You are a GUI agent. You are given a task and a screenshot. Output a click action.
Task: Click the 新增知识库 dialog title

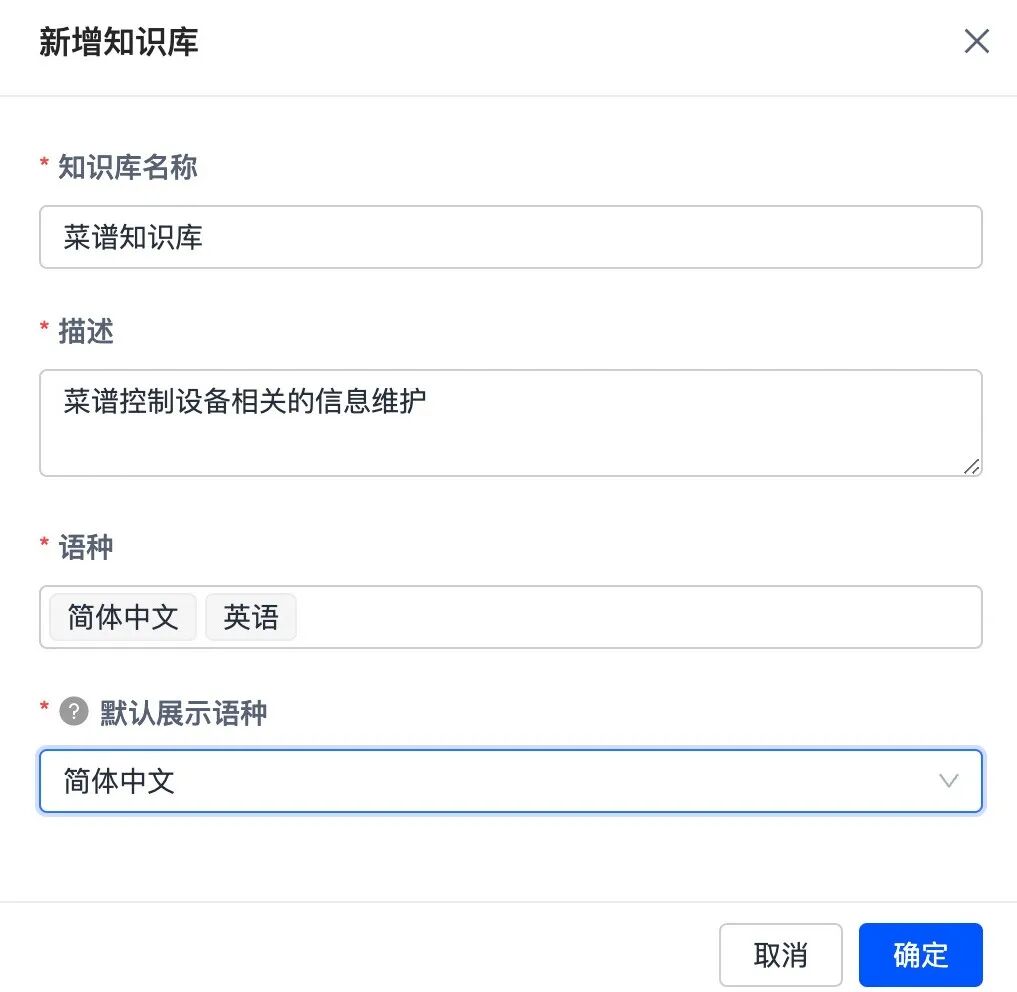tap(119, 42)
